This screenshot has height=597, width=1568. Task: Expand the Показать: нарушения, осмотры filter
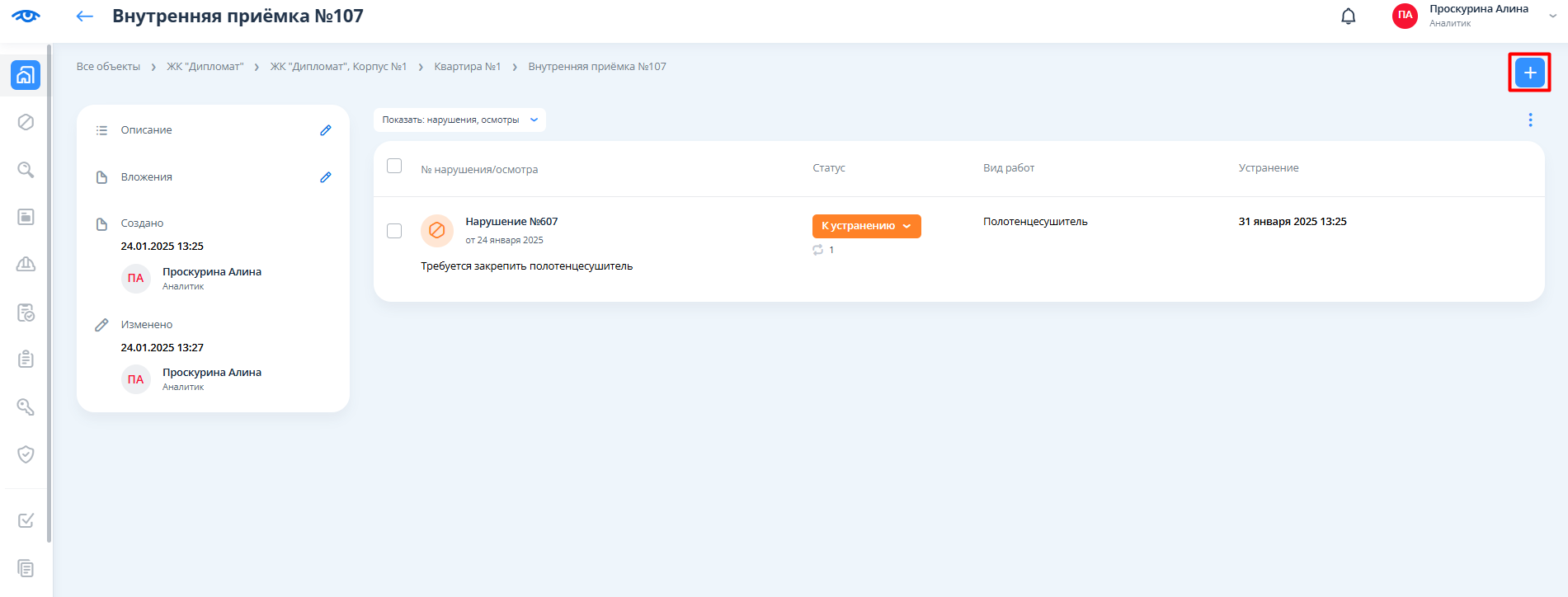(459, 120)
